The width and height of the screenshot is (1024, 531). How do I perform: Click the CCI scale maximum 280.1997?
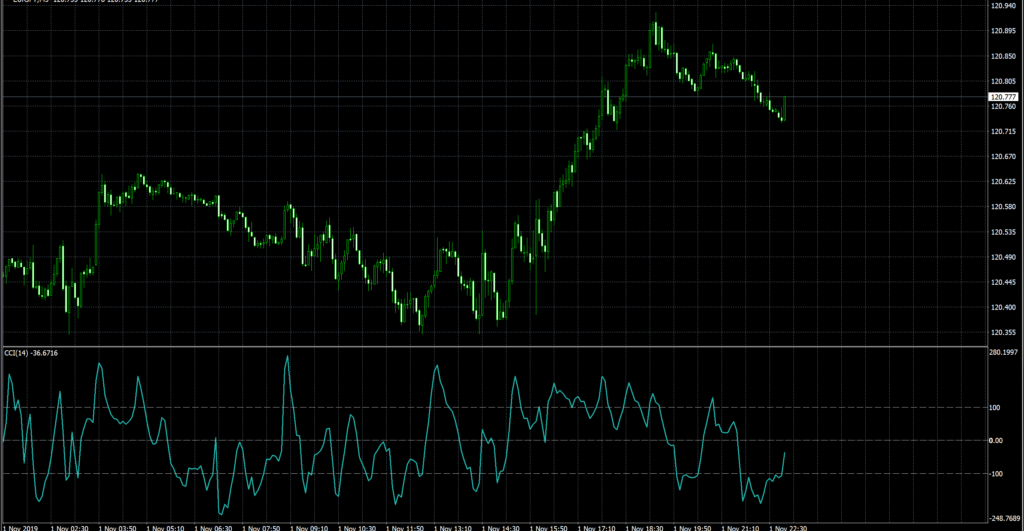coord(1004,353)
